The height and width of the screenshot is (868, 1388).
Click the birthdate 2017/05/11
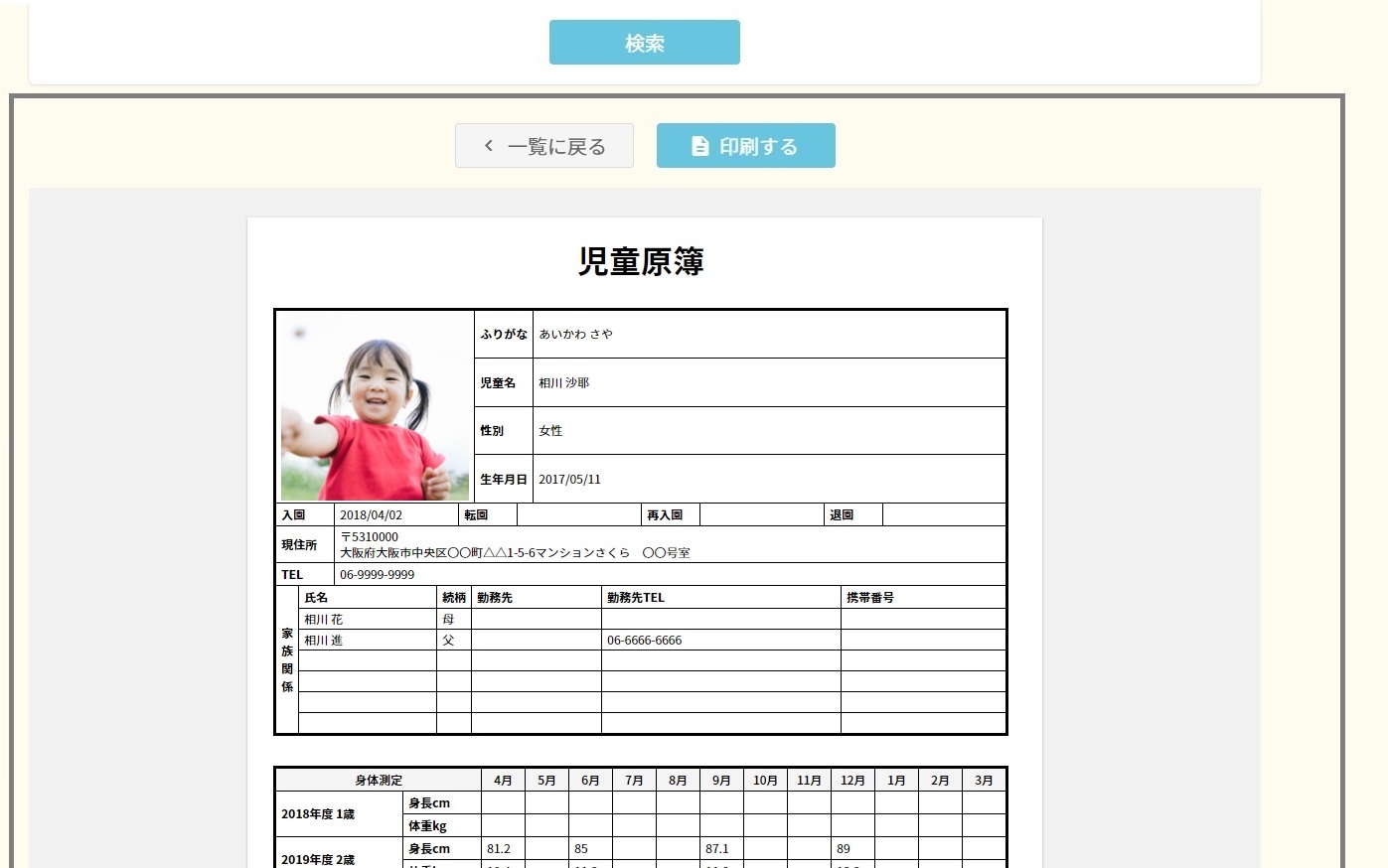[569, 479]
